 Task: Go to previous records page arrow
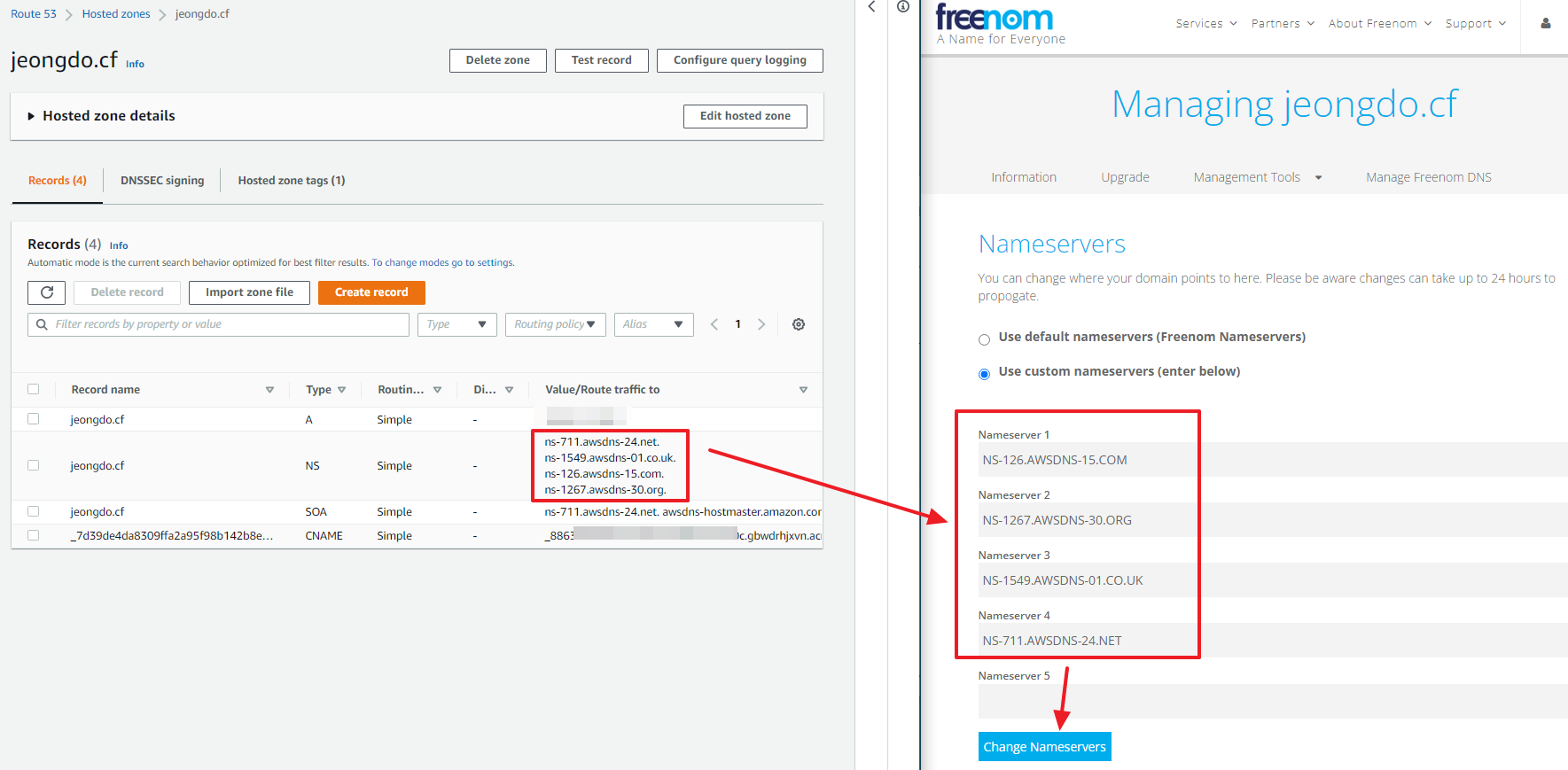(714, 324)
